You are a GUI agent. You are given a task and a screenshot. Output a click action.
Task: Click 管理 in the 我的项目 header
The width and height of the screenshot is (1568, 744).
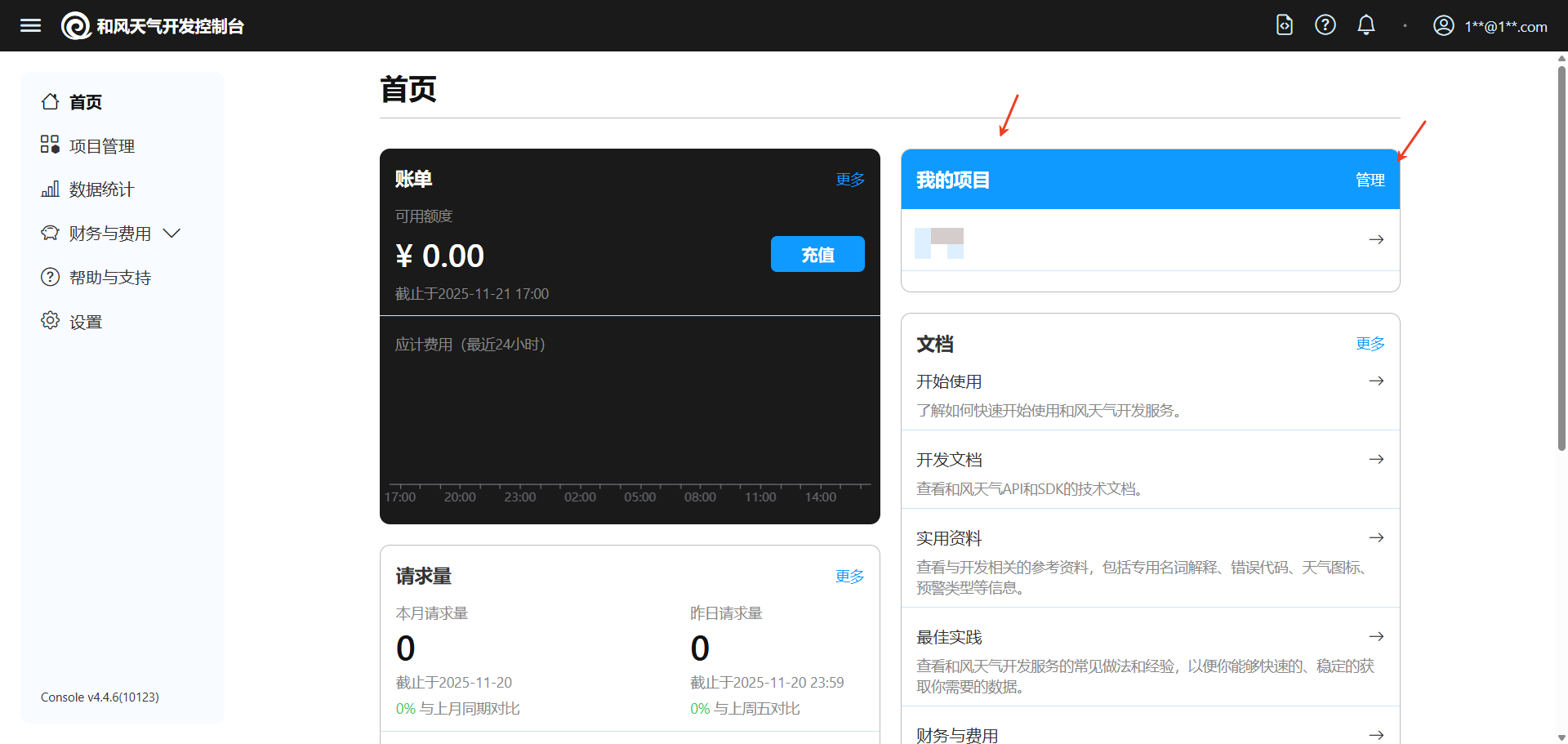click(x=1370, y=180)
